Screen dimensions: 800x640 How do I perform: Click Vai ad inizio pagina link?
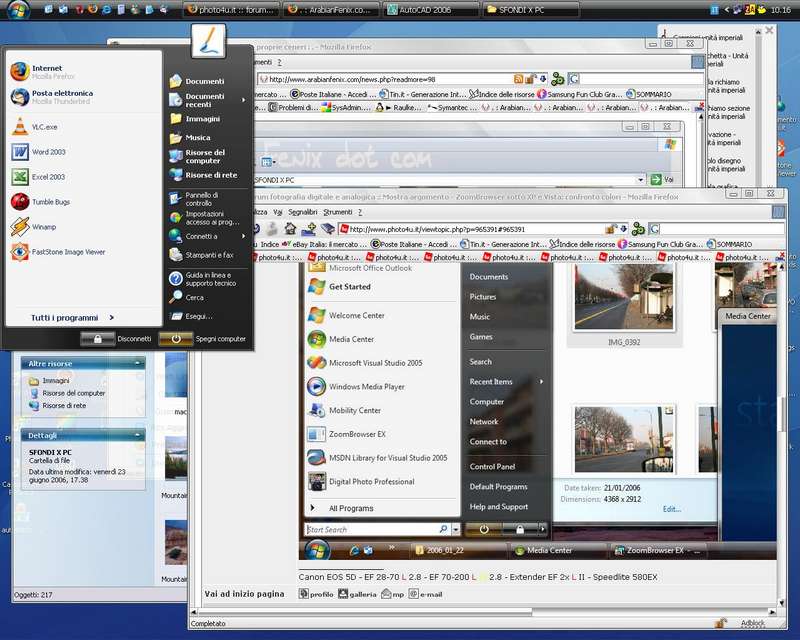pyautogui.click(x=244, y=594)
